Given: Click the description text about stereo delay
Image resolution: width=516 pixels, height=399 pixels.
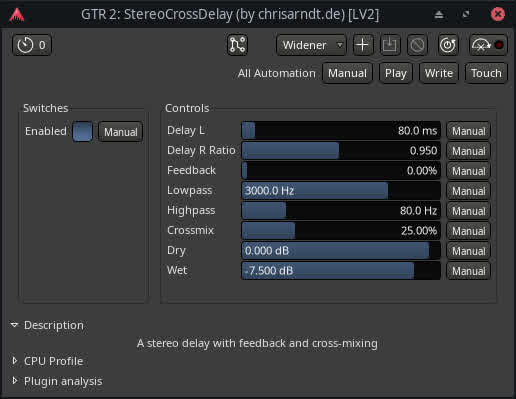Looking at the screenshot, I should 257,343.
